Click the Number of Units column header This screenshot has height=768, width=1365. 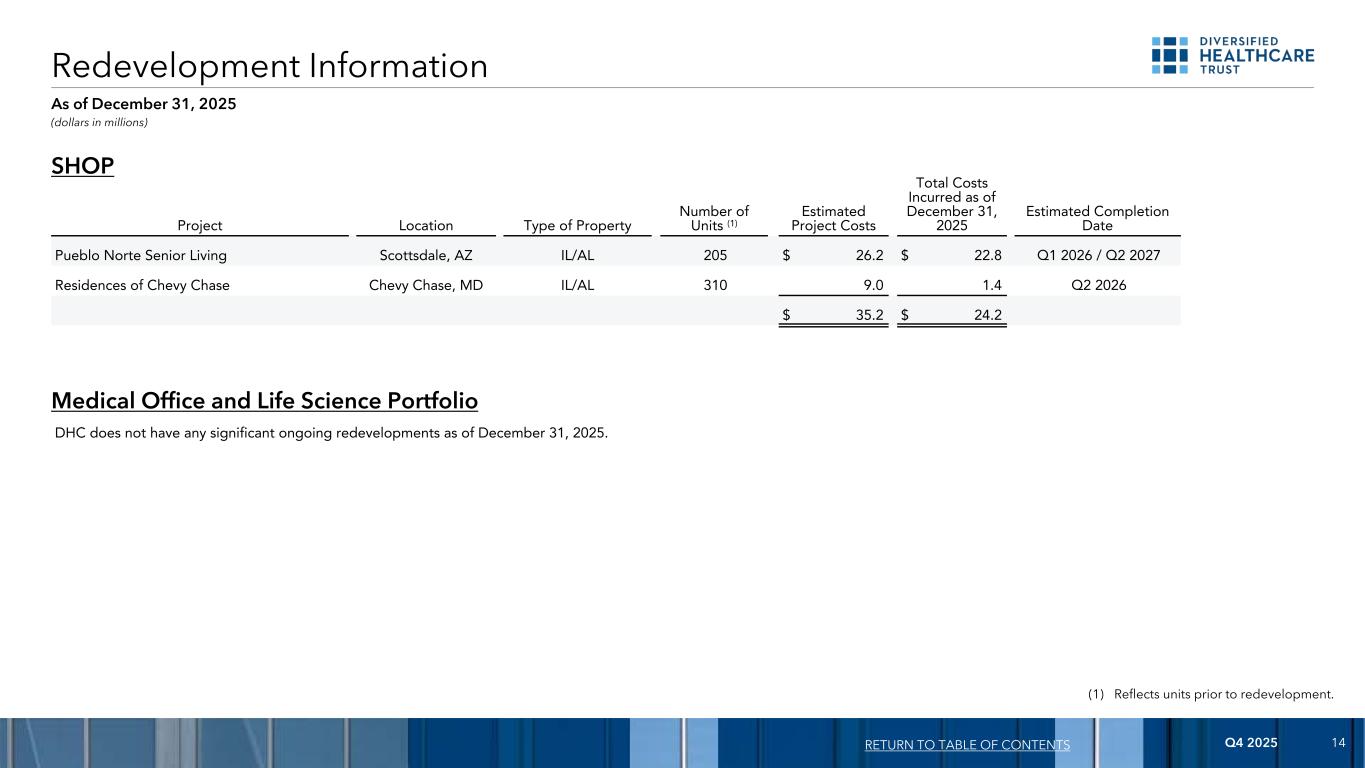(713, 218)
